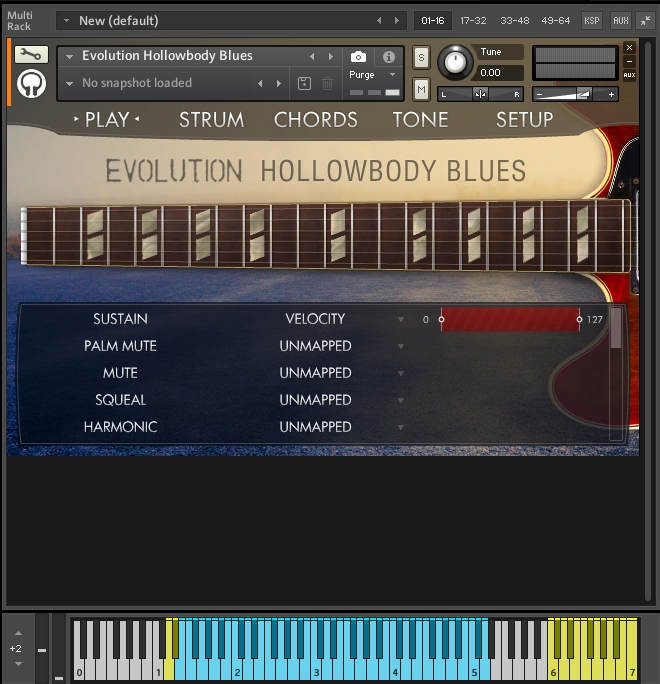Switch to the PLAY tab
Screen dimensions: 660x684
click(107, 120)
